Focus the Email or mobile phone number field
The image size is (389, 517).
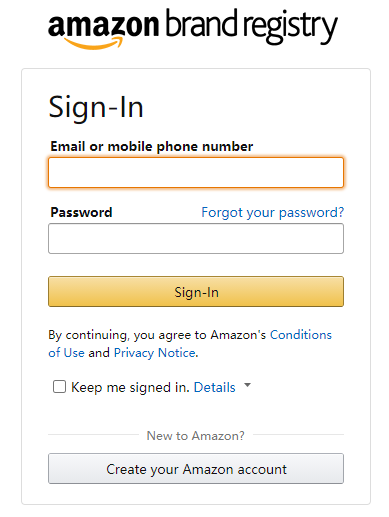click(196, 173)
